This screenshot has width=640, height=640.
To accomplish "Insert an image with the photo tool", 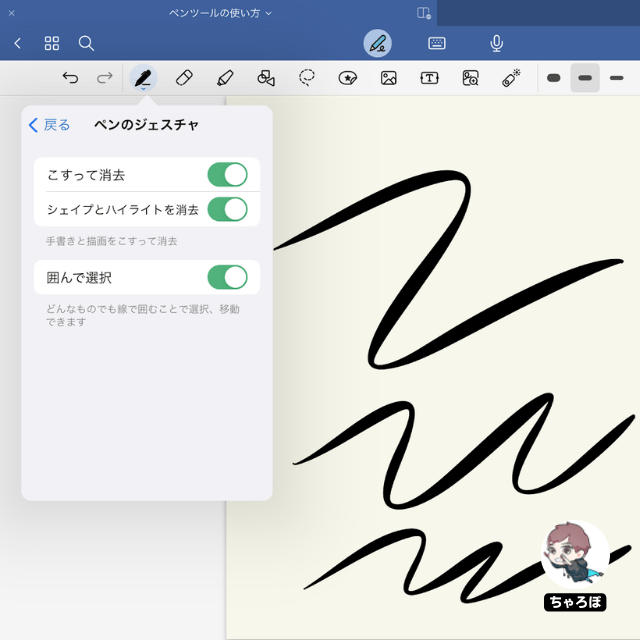I will (389, 78).
